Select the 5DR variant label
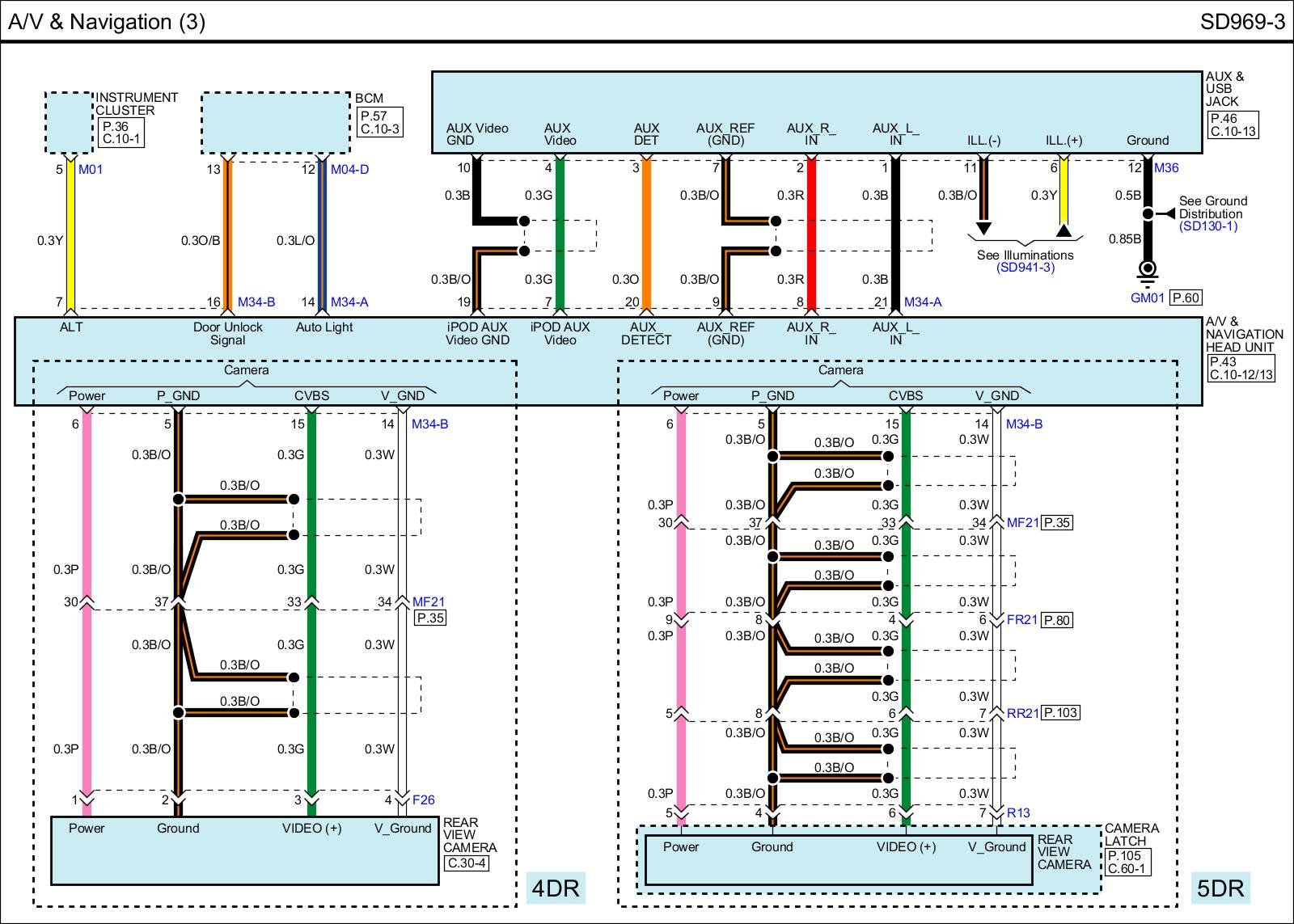The height and width of the screenshot is (924, 1294). coord(1220,888)
